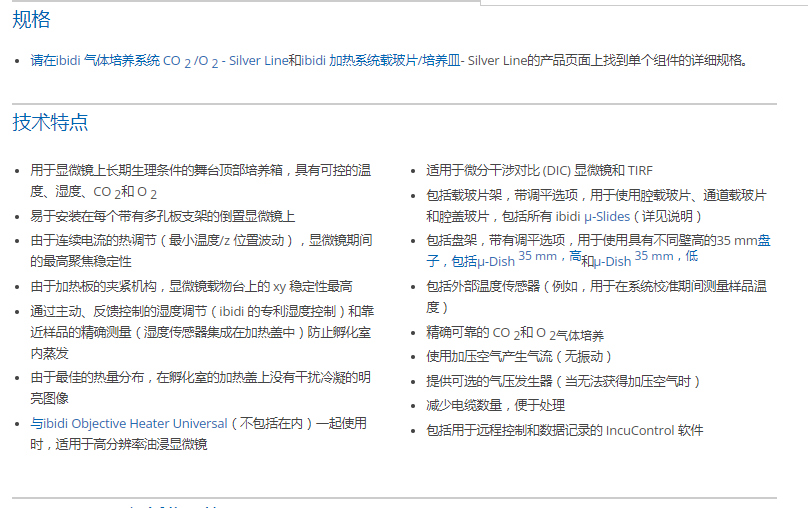Click the bullet about 包括外部温度传感器

pos(596,297)
